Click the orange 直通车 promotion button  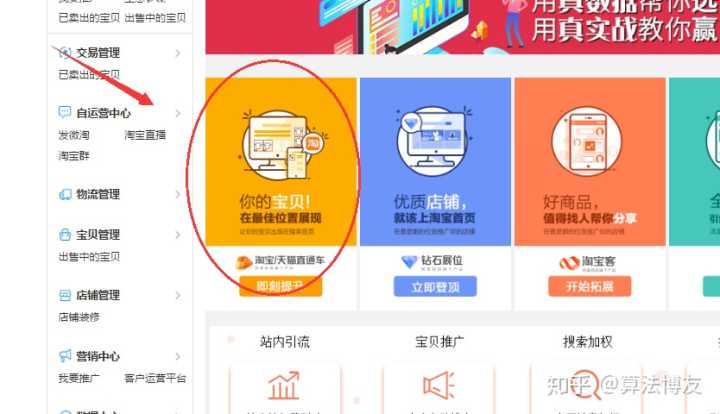tap(281, 286)
